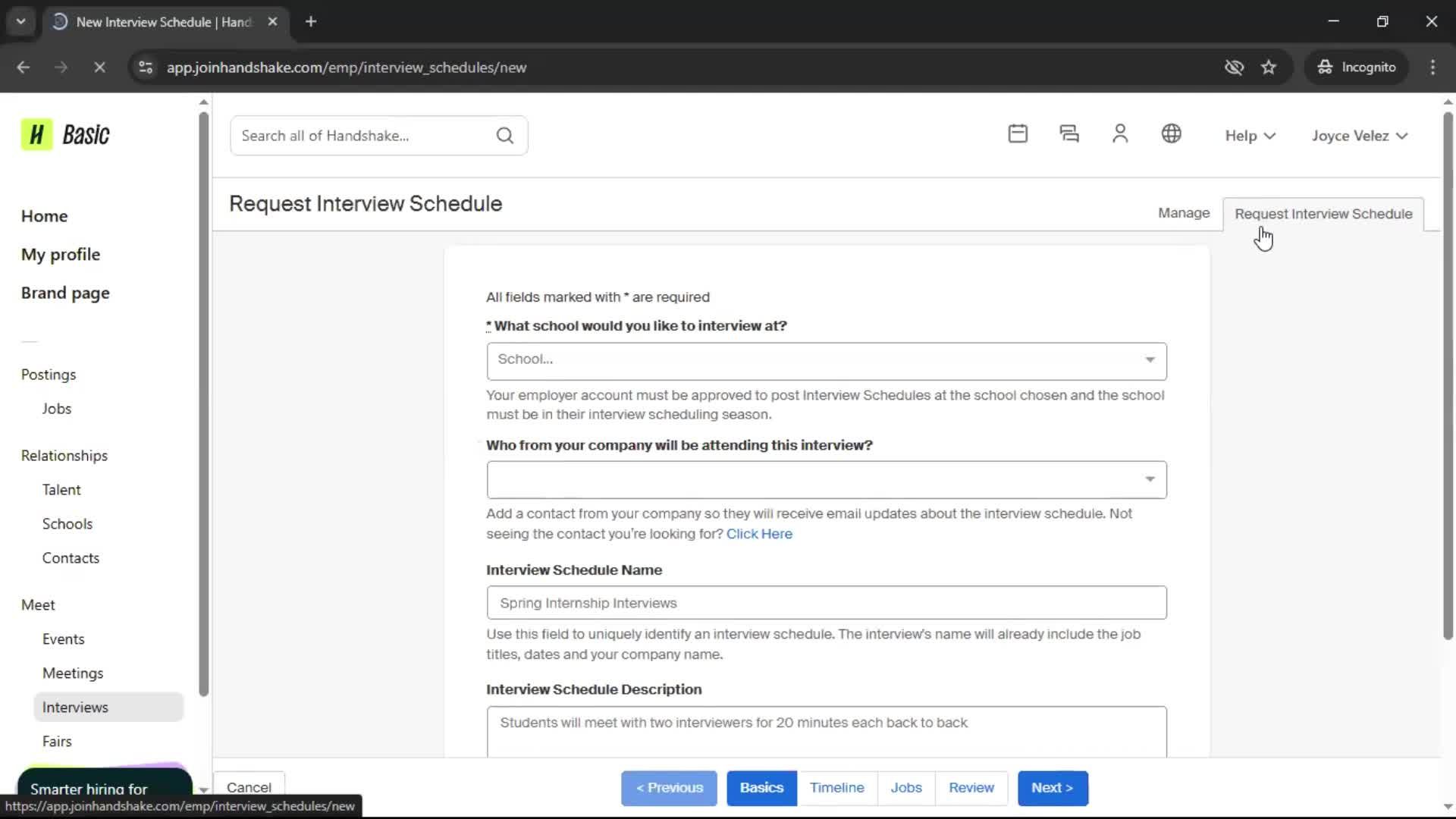Open the calendar icon in header

pyautogui.click(x=1018, y=134)
